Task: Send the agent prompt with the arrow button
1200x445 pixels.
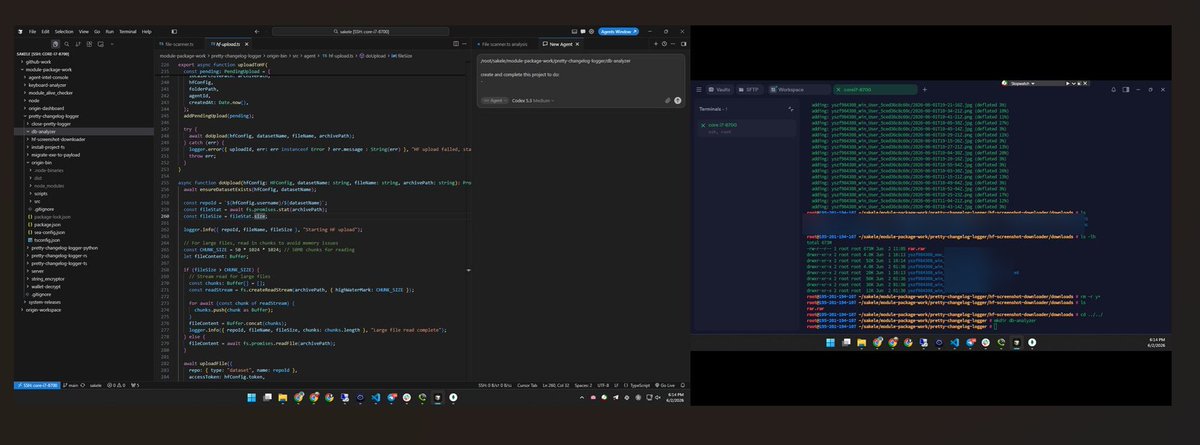Action: tap(678, 101)
